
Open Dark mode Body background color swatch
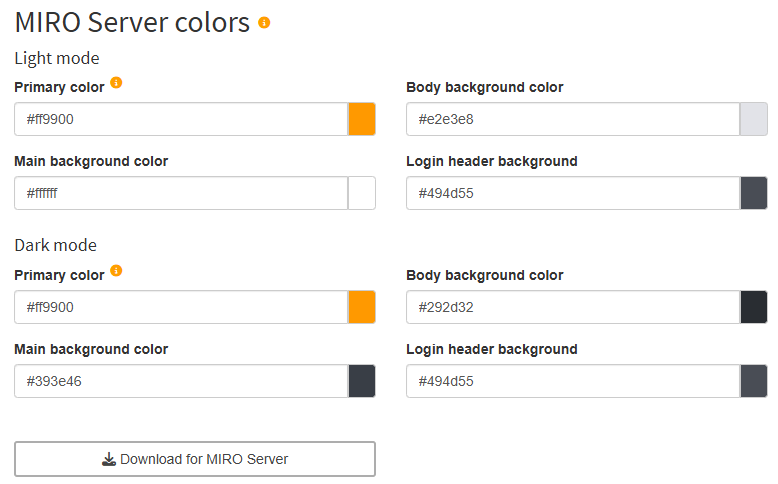point(753,307)
